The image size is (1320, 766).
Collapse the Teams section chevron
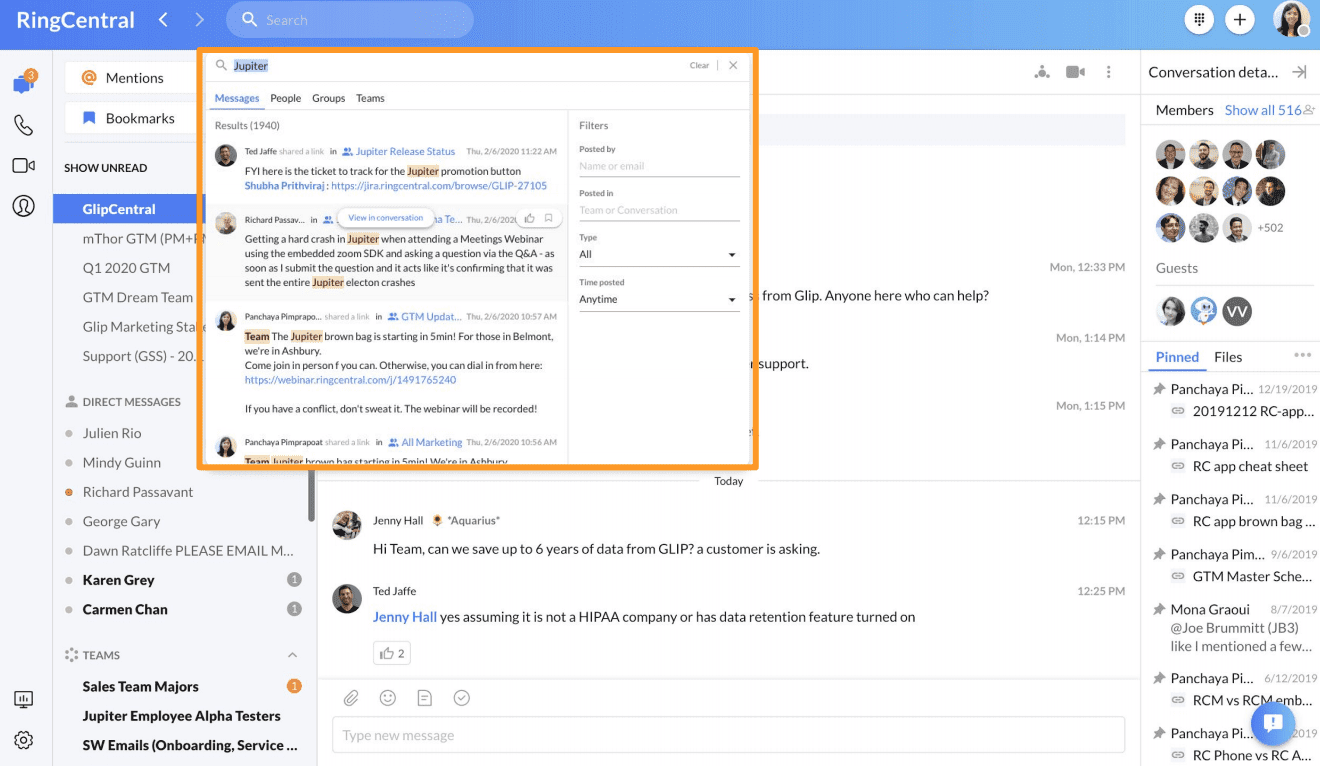[293, 655]
